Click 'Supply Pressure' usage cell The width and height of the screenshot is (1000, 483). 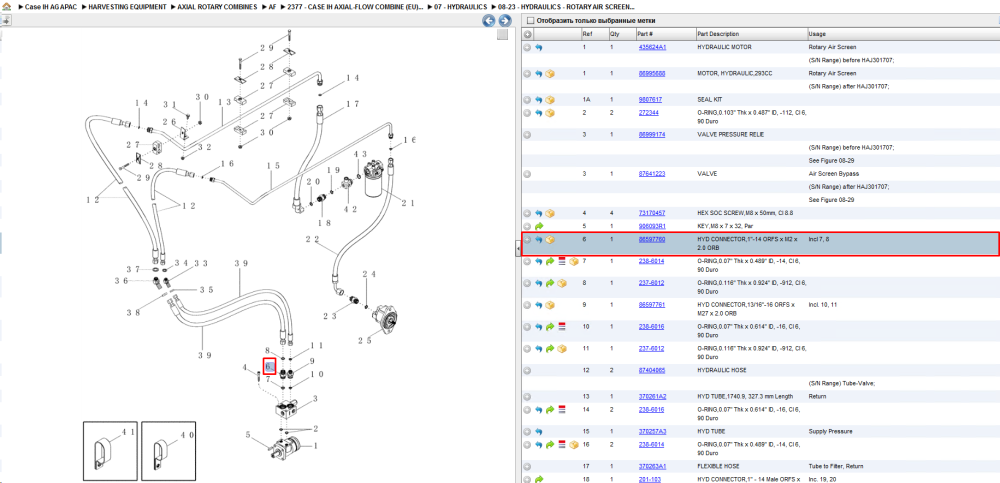point(830,431)
